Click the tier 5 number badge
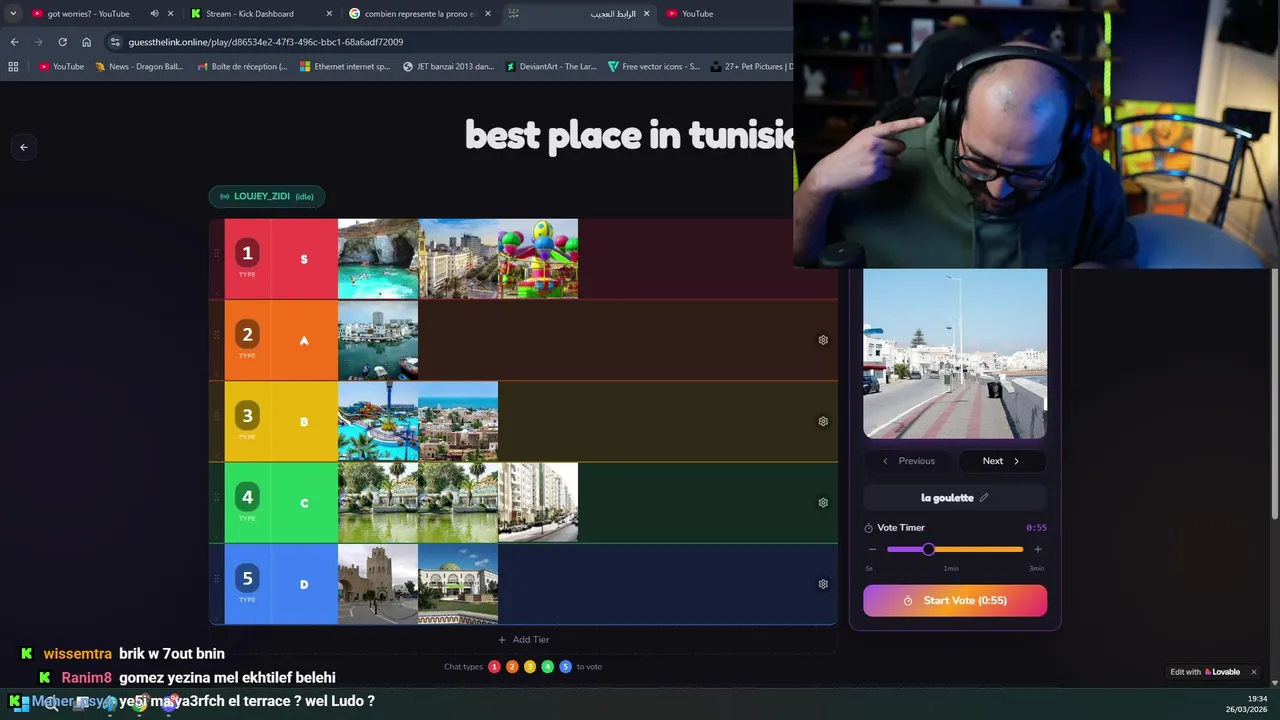Viewport: 1280px width, 720px height. (247, 578)
